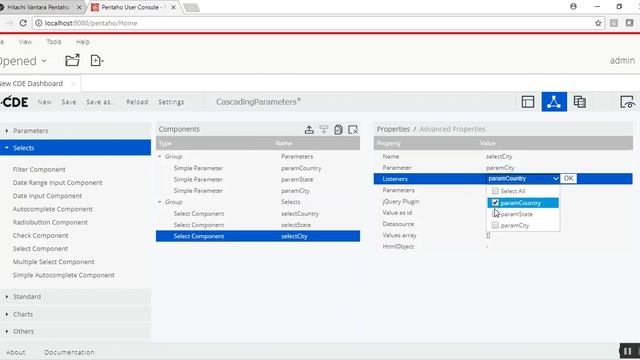The width and height of the screenshot is (640, 360).
Task: Expand the Others sidebar section
Action: point(76,331)
